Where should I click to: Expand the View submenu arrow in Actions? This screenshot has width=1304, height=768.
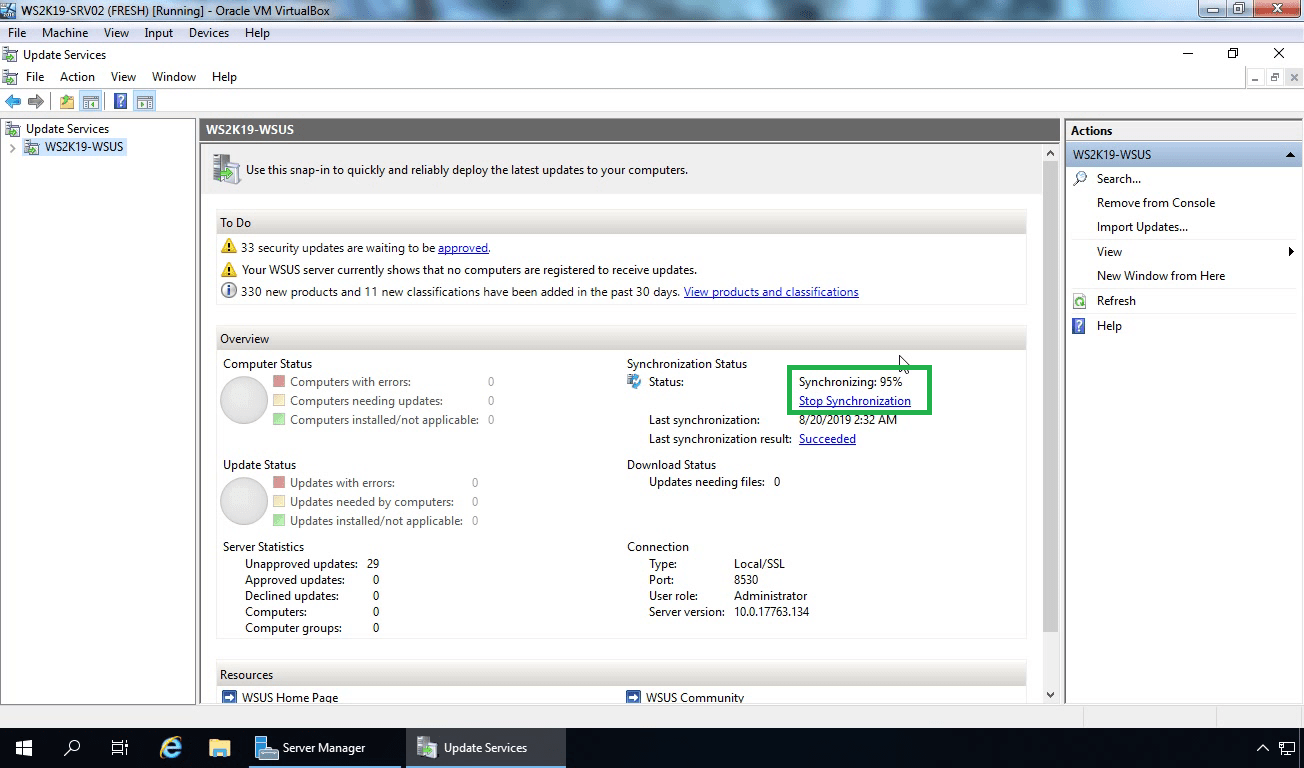coord(1291,252)
